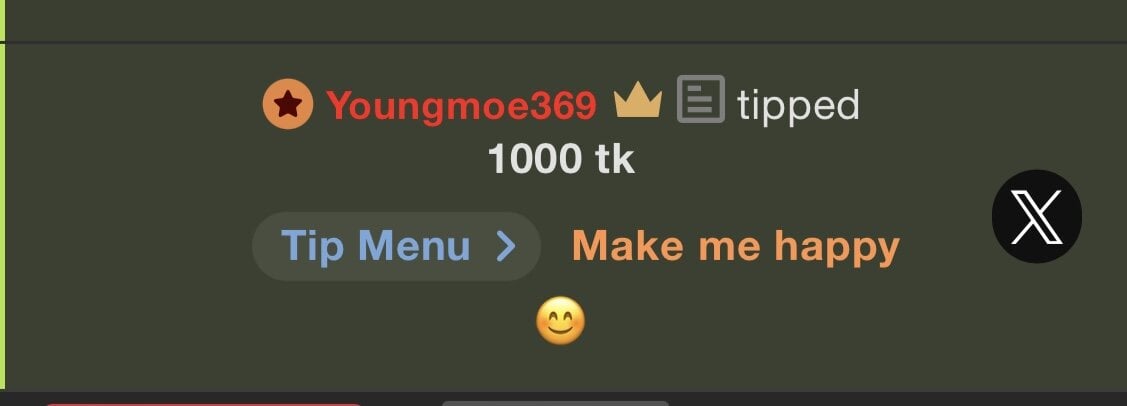Click the smiling face emoji

pyautogui.click(x=561, y=320)
